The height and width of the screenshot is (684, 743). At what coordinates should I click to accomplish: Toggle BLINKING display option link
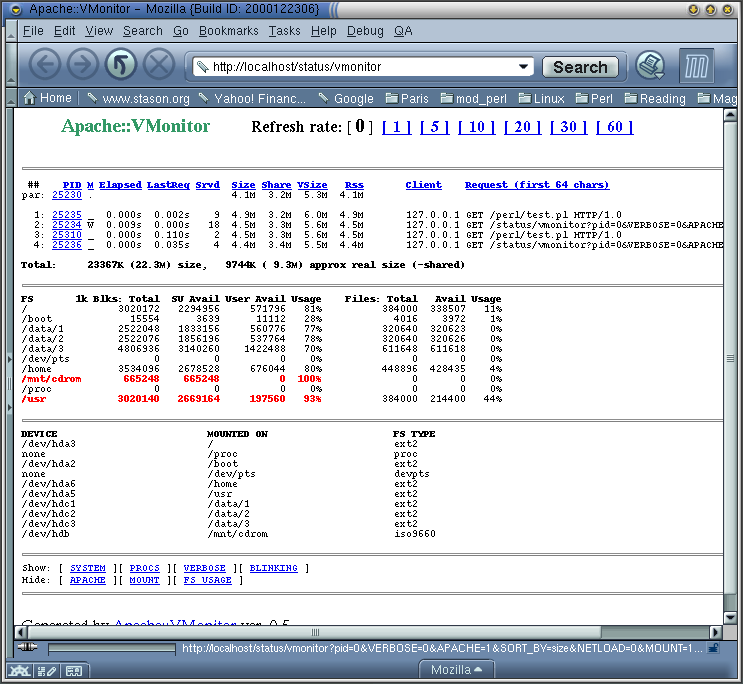(x=273, y=568)
